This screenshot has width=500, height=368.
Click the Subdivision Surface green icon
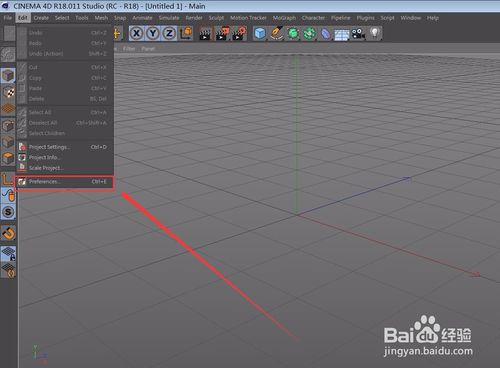click(293, 34)
